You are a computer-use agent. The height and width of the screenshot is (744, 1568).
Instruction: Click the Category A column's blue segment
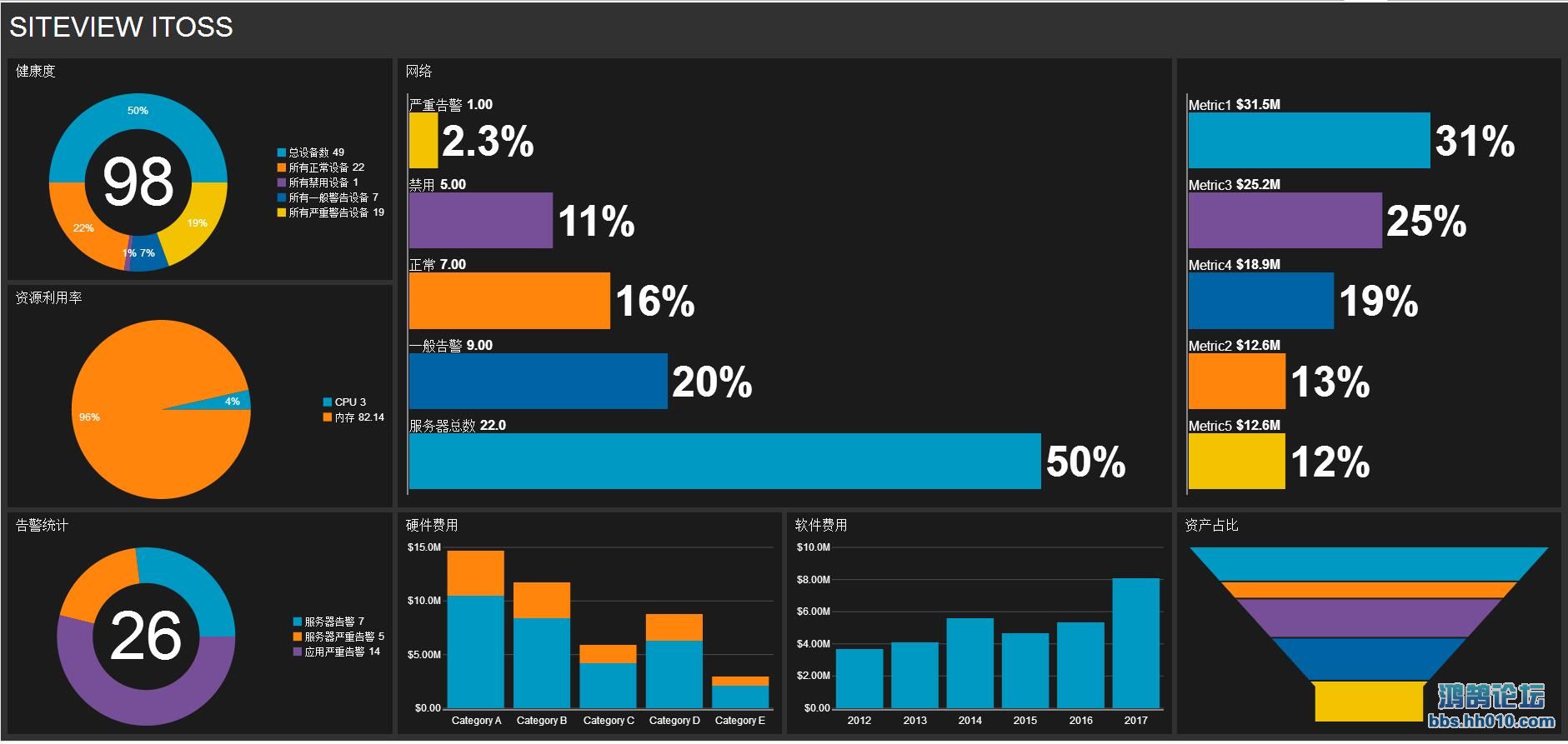click(x=476, y=652)
